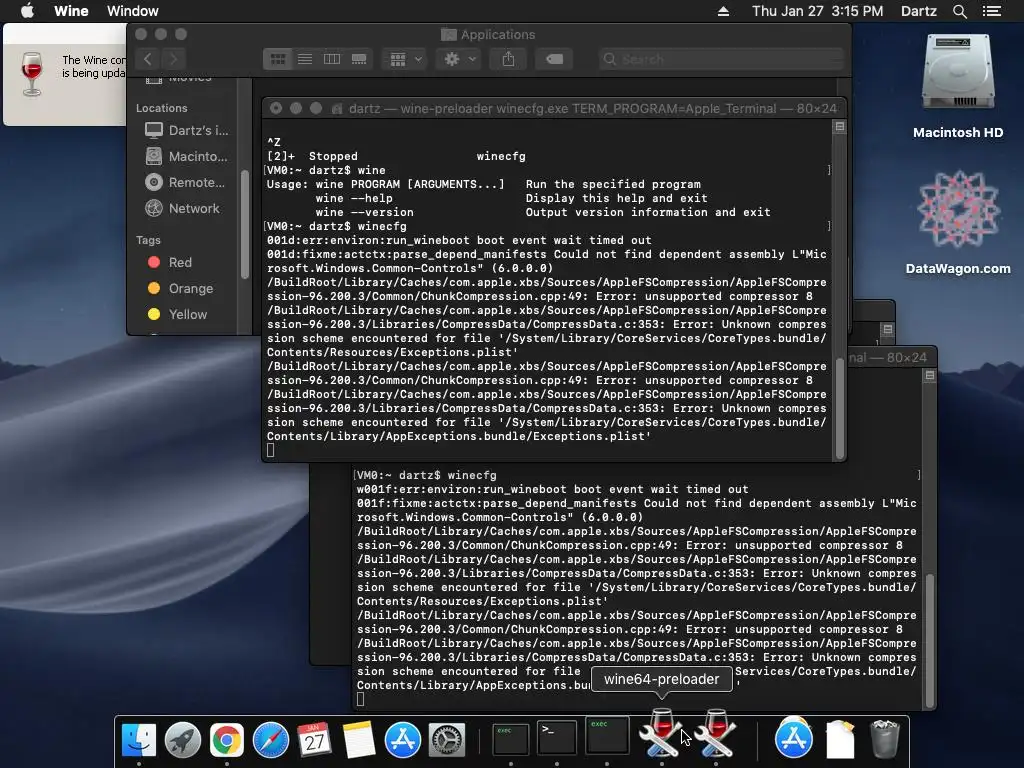Select Macintosh HD in Finder sidebar
Screen dimensions: 1024x768
tap(187, 157)
